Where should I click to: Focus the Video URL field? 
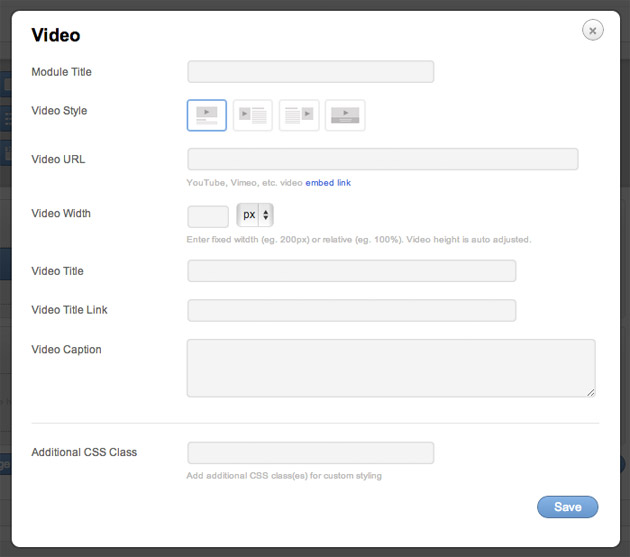[383, 159]
